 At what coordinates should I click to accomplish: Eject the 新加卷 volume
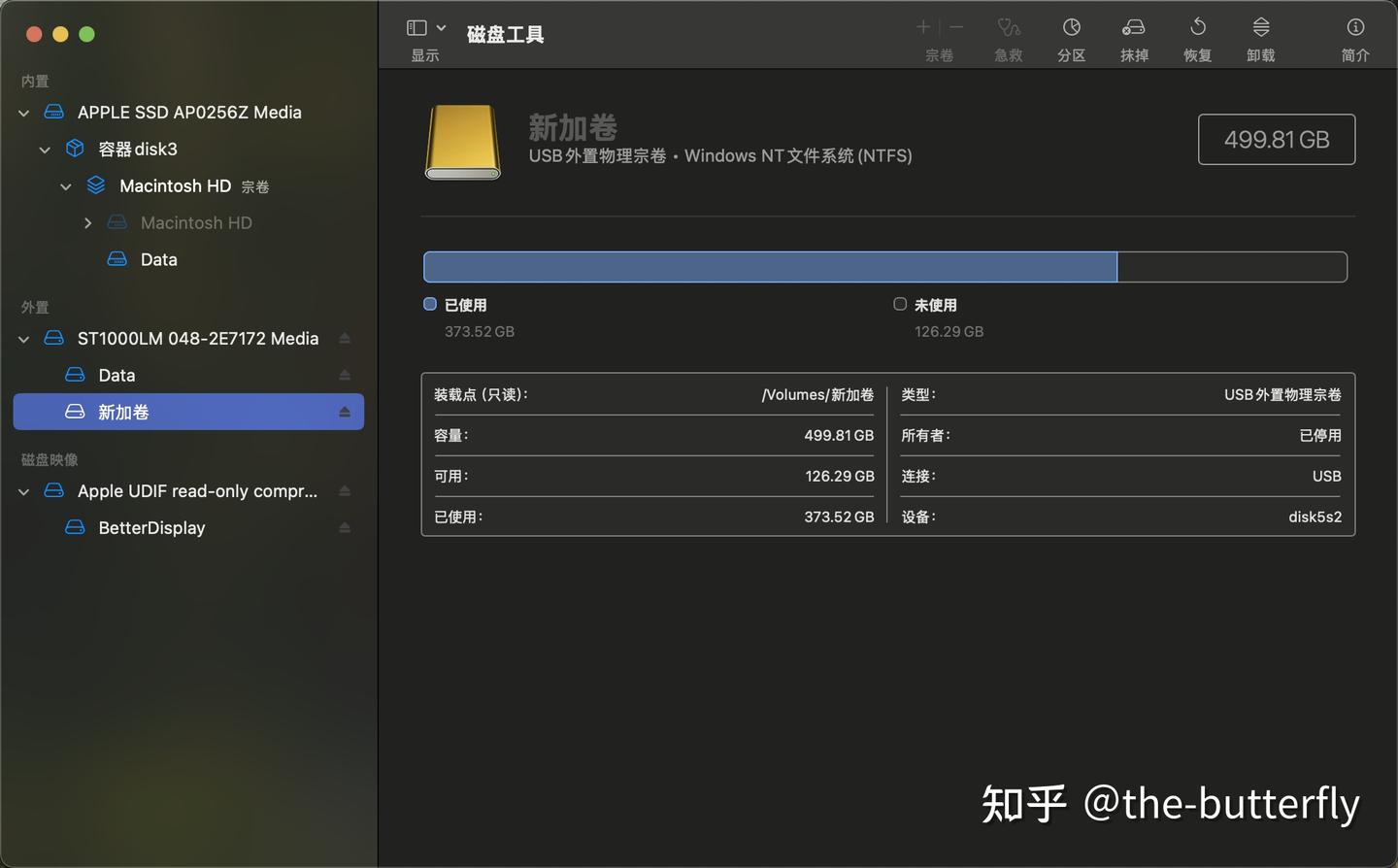(x=345, y=412)
